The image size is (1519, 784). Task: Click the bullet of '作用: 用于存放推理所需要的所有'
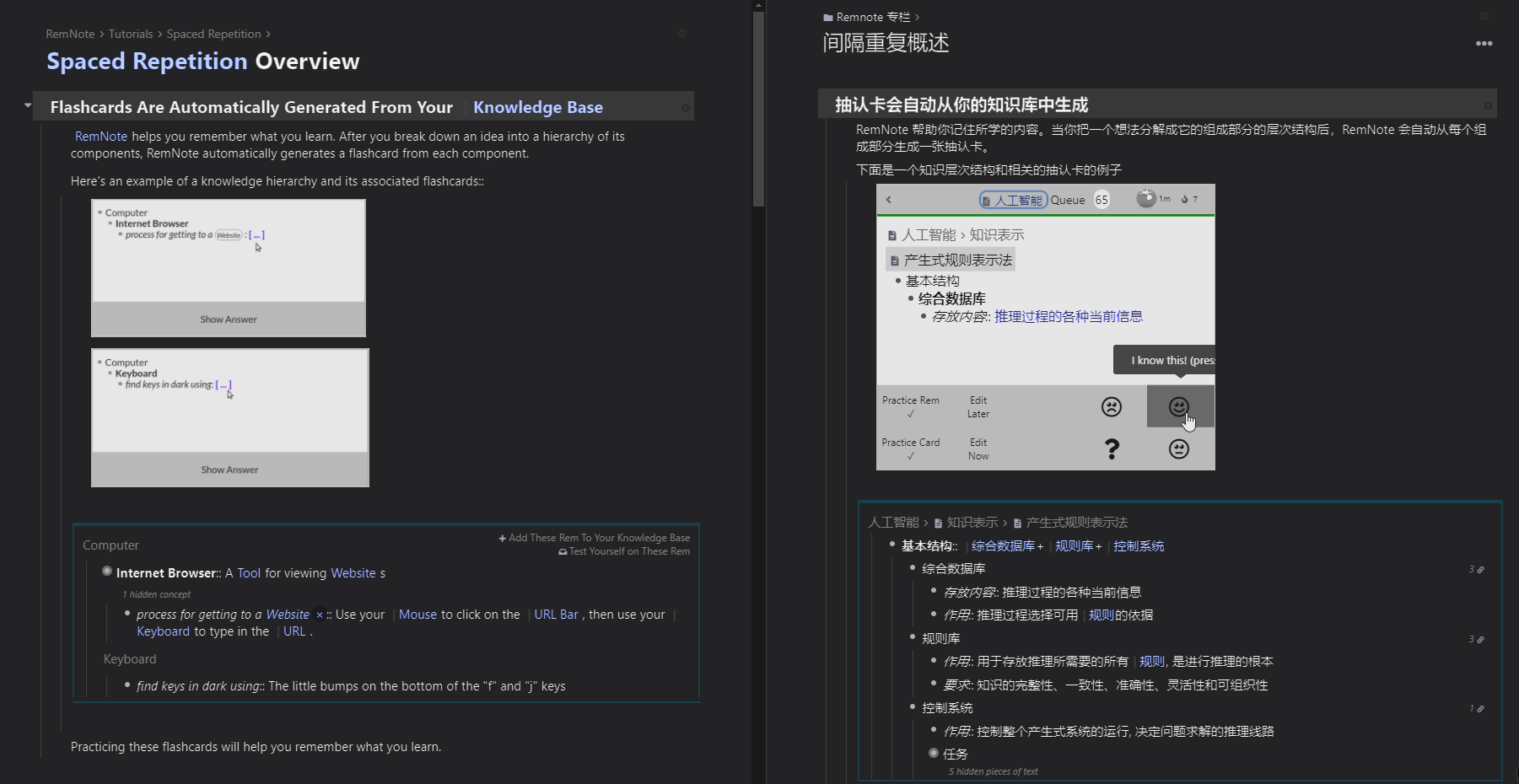coord(934,660)
